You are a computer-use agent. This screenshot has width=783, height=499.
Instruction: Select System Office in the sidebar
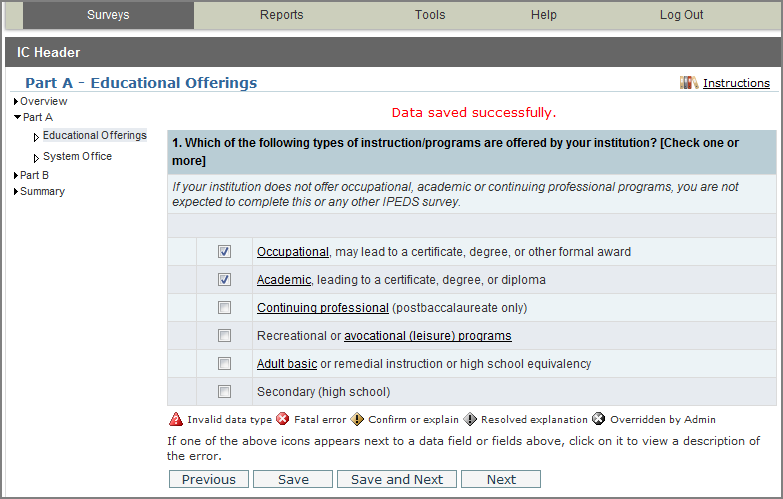click(x=77, y=157)
